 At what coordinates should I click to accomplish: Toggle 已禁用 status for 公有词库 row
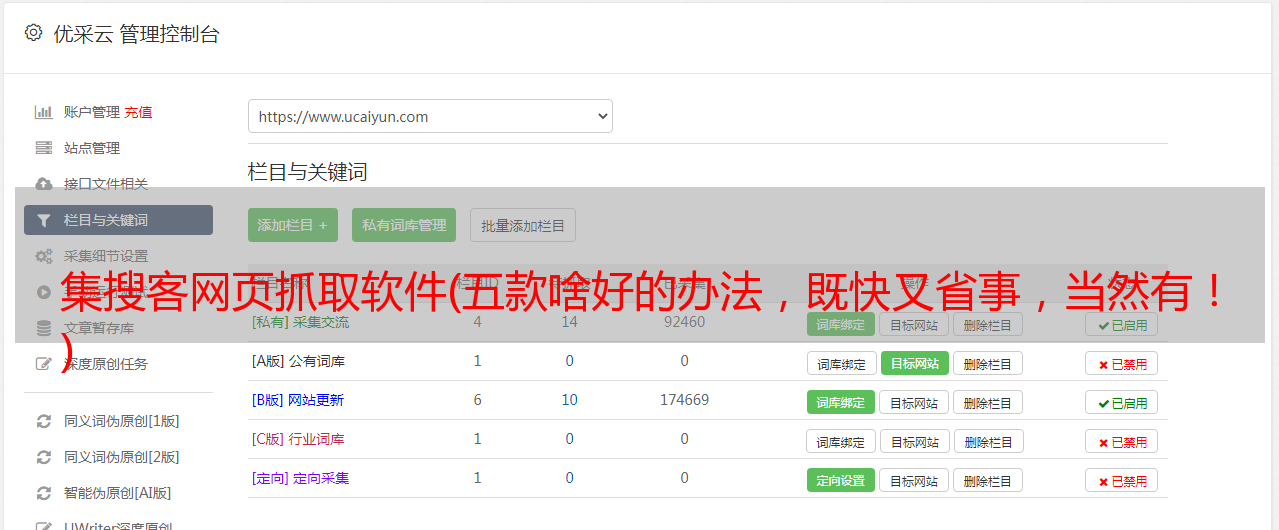pyautogui.click(x=1122, y=363)
